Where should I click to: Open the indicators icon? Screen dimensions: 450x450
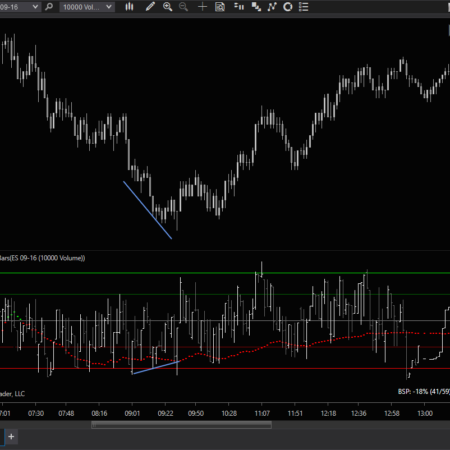[x=272, y=7]
